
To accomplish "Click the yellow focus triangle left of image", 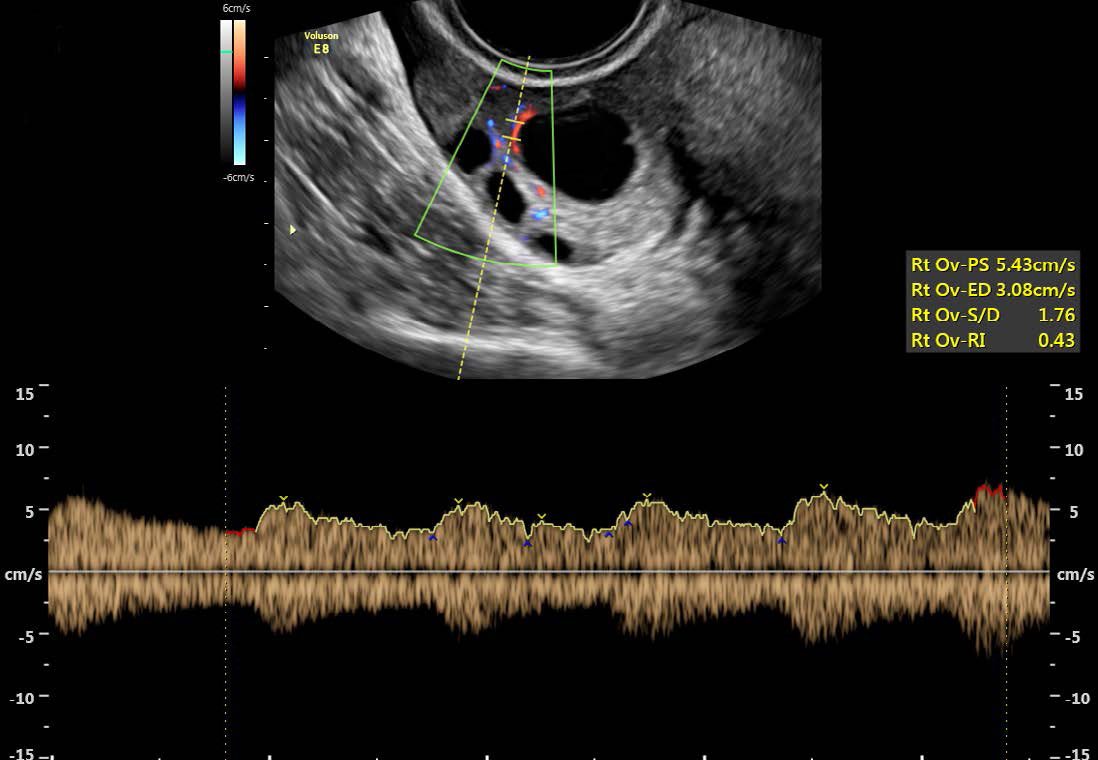I will [292, 229].
